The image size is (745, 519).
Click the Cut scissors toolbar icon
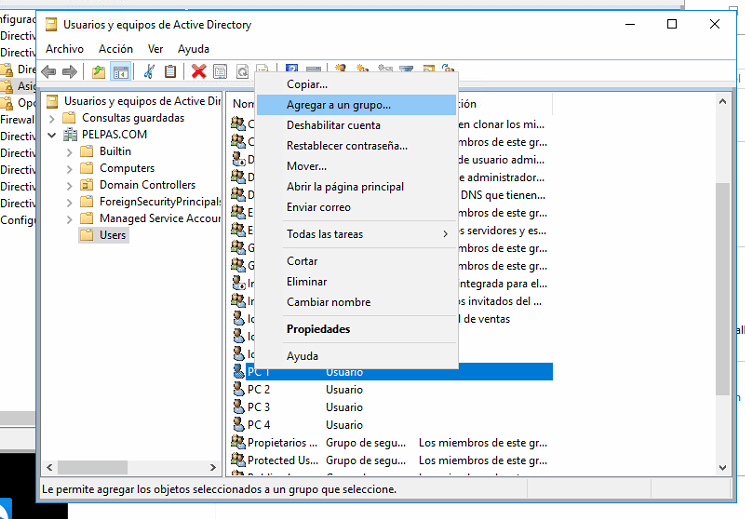pos(149,71)
